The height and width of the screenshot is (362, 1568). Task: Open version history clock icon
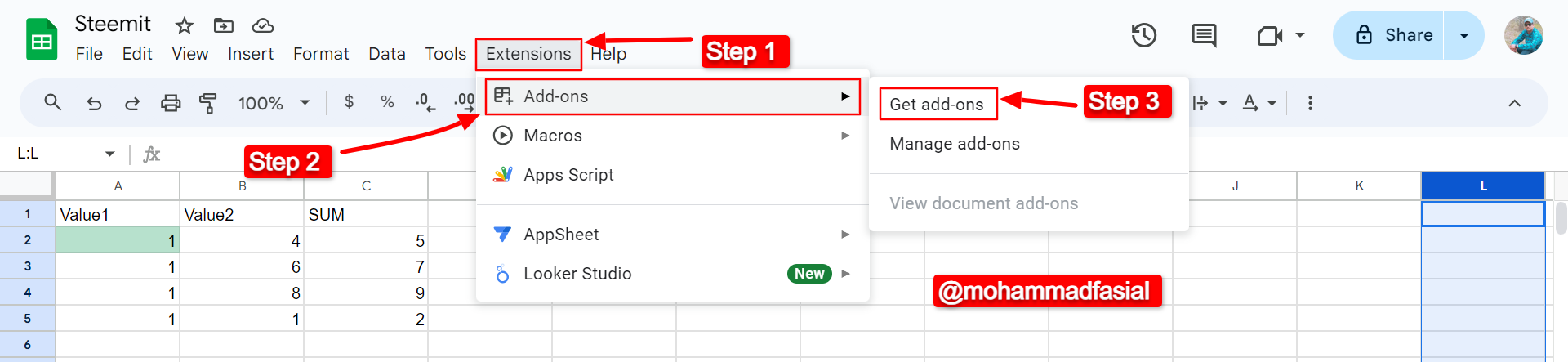tap(1143, 35)
